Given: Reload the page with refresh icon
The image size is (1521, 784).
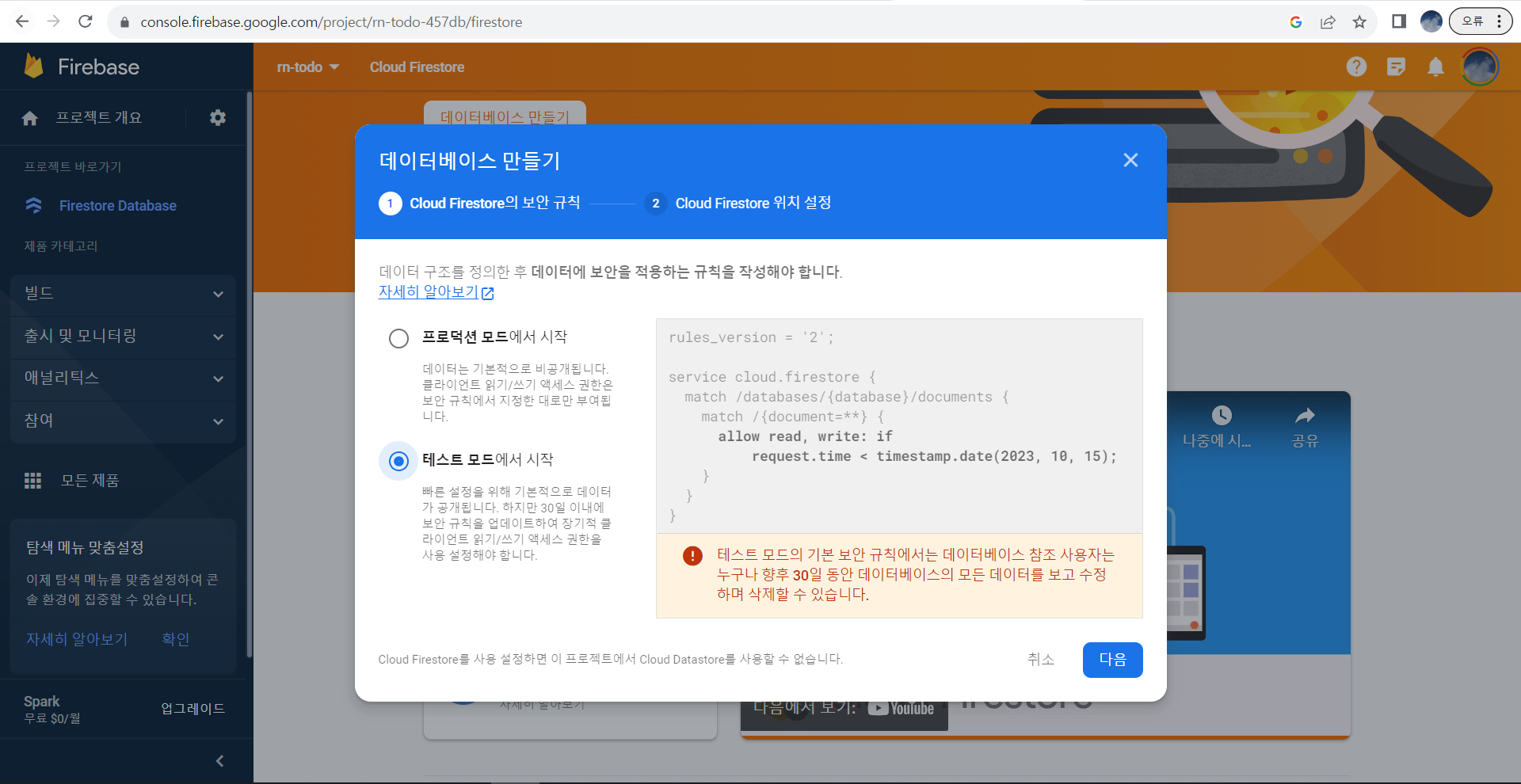Looking at the screenshot, I should click(86, 21).
